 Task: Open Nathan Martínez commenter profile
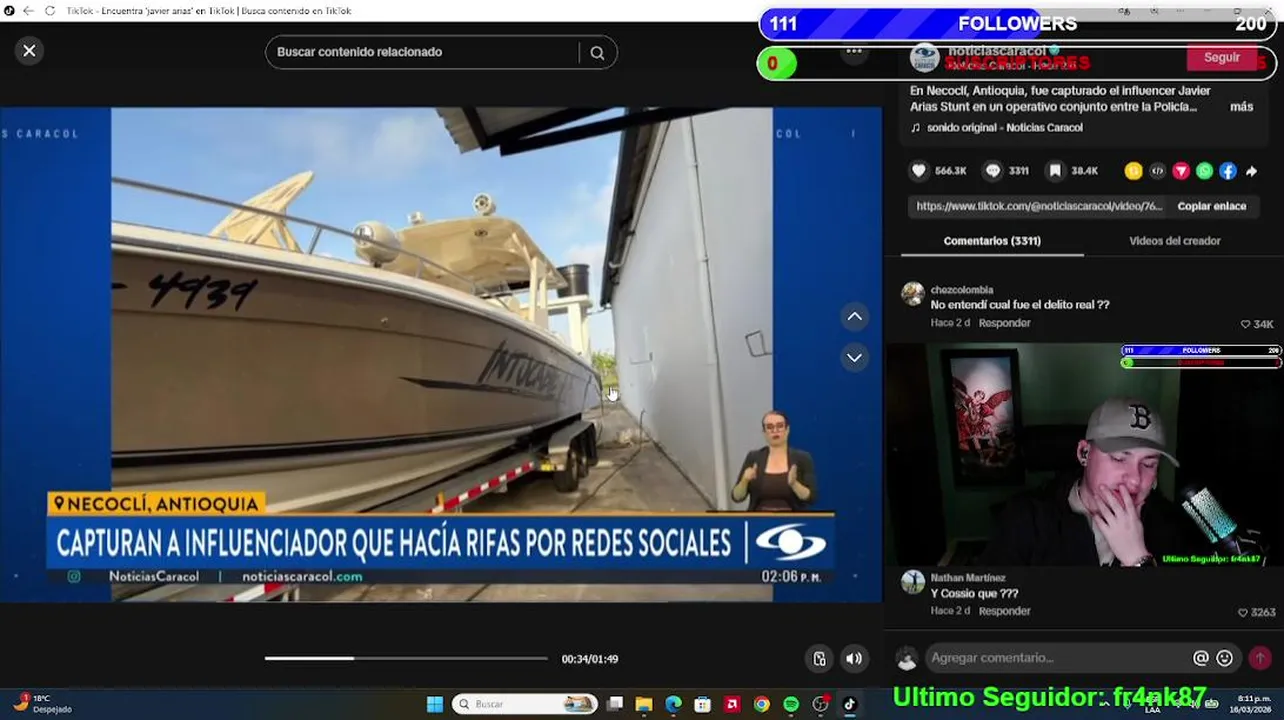pos(967,578)
